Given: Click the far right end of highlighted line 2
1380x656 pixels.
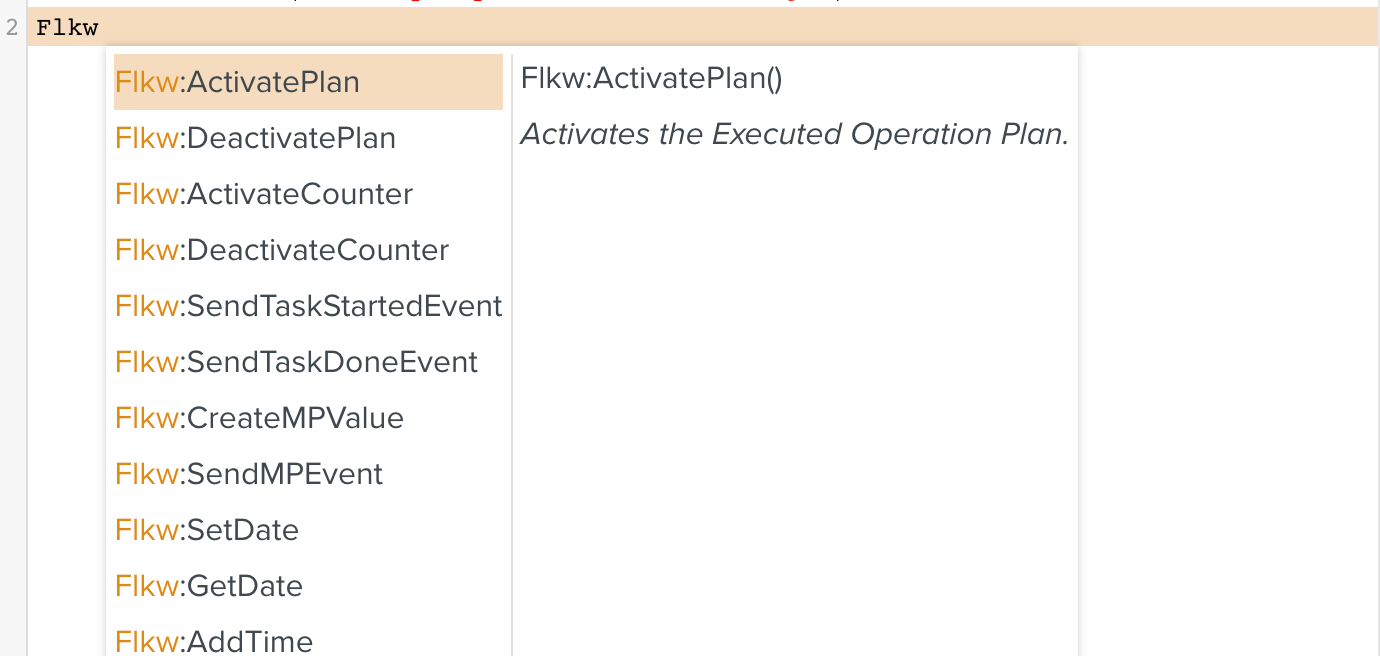Looking at the screenshot, I should (1360, 28).
